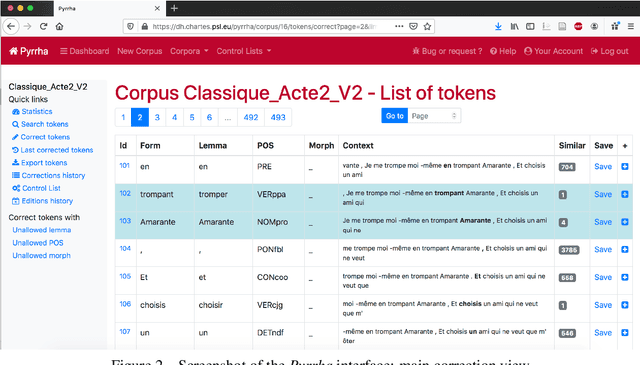Open Bug or request link
Screen dimensions: 640x365
pos(447,51)
